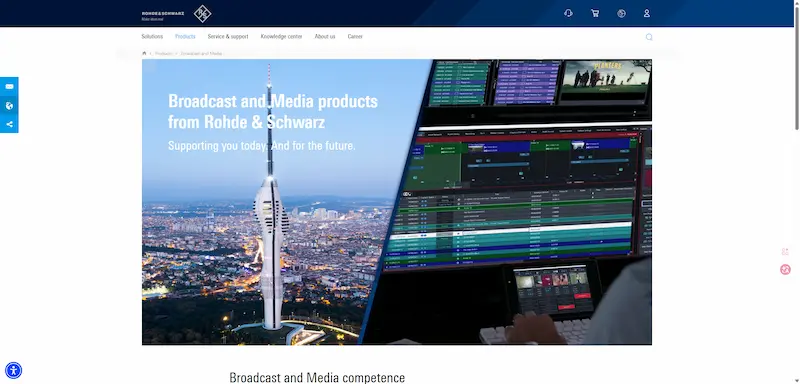Click the Rohde & Schwarz logo
The height and width of the screenshot is (384, 800).
[177, 14]
